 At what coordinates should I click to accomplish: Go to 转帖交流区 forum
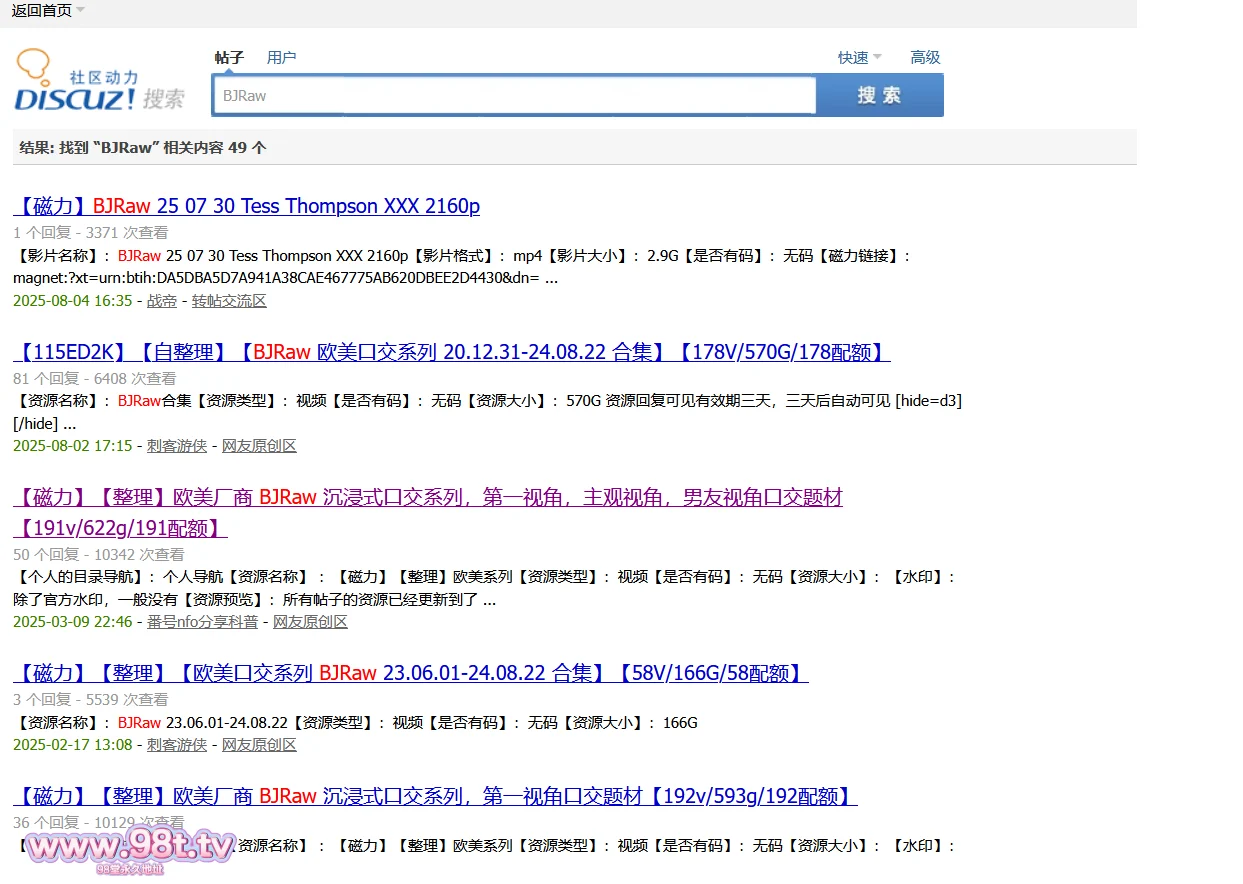tap(229, 301)
